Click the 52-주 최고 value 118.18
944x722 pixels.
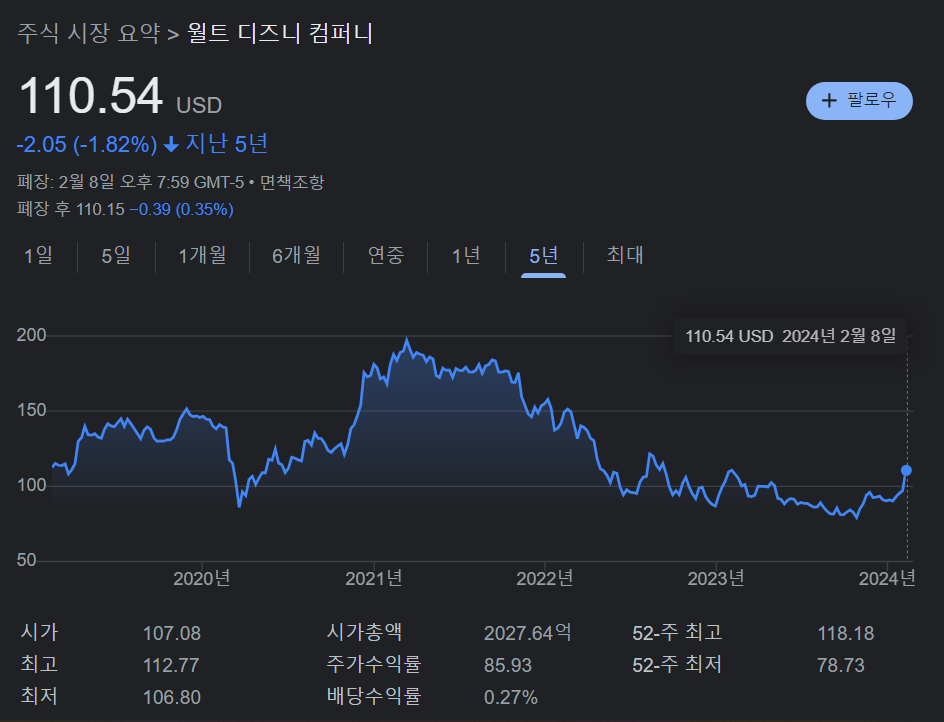(x=845, y=633)
